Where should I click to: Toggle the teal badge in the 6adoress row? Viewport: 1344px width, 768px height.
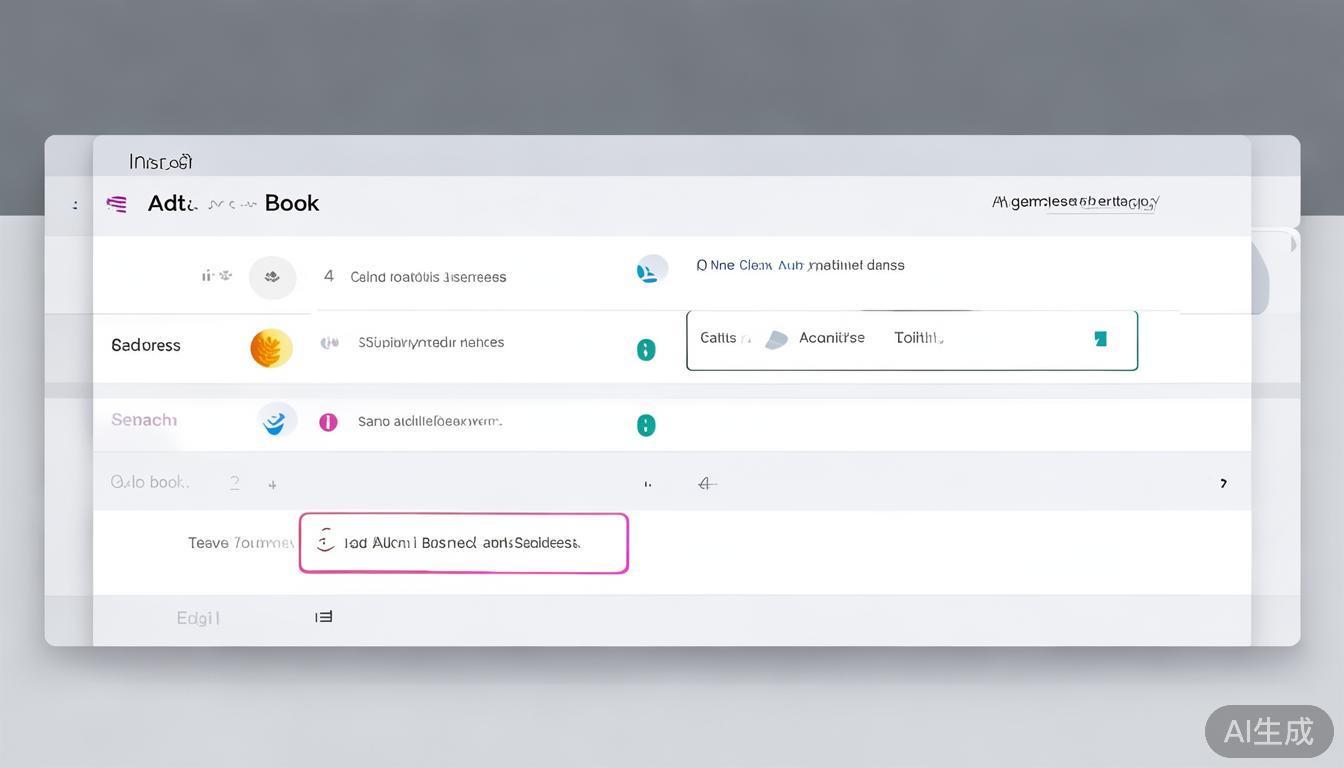(646, 349)
